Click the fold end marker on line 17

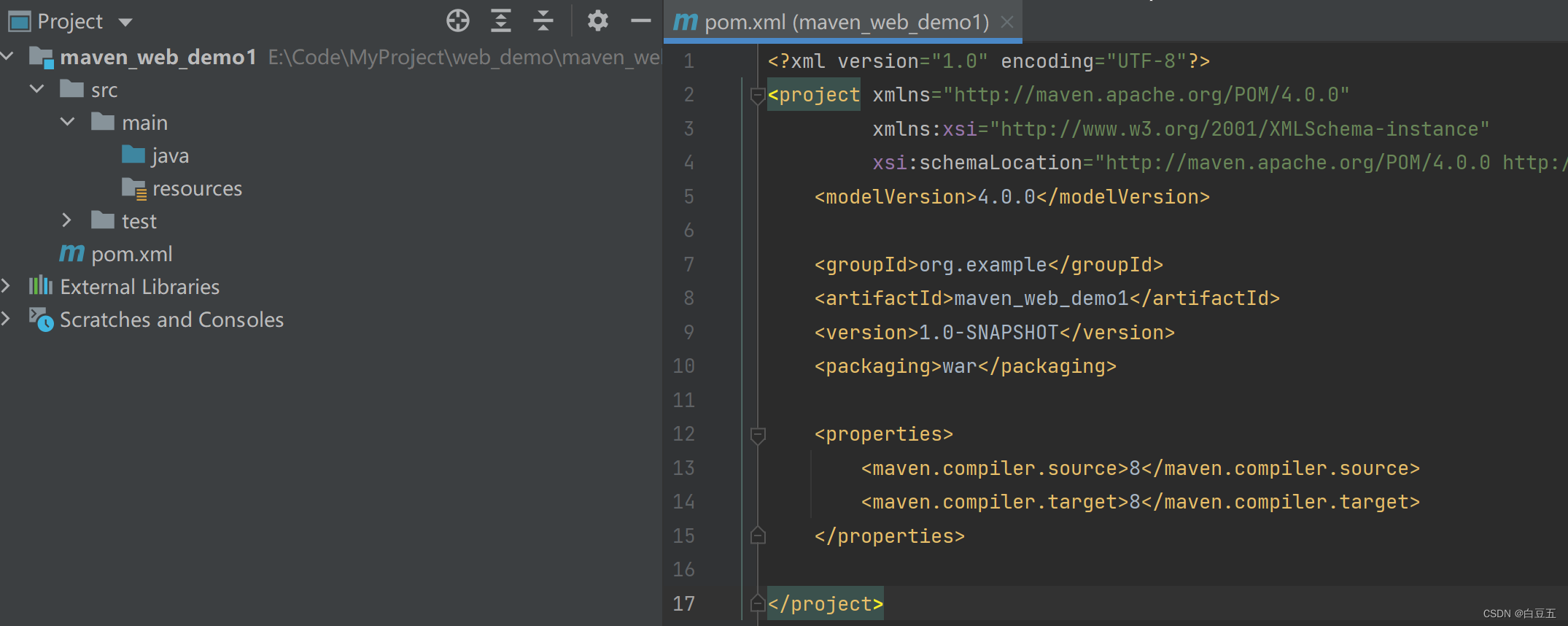(x=758, y=603)
